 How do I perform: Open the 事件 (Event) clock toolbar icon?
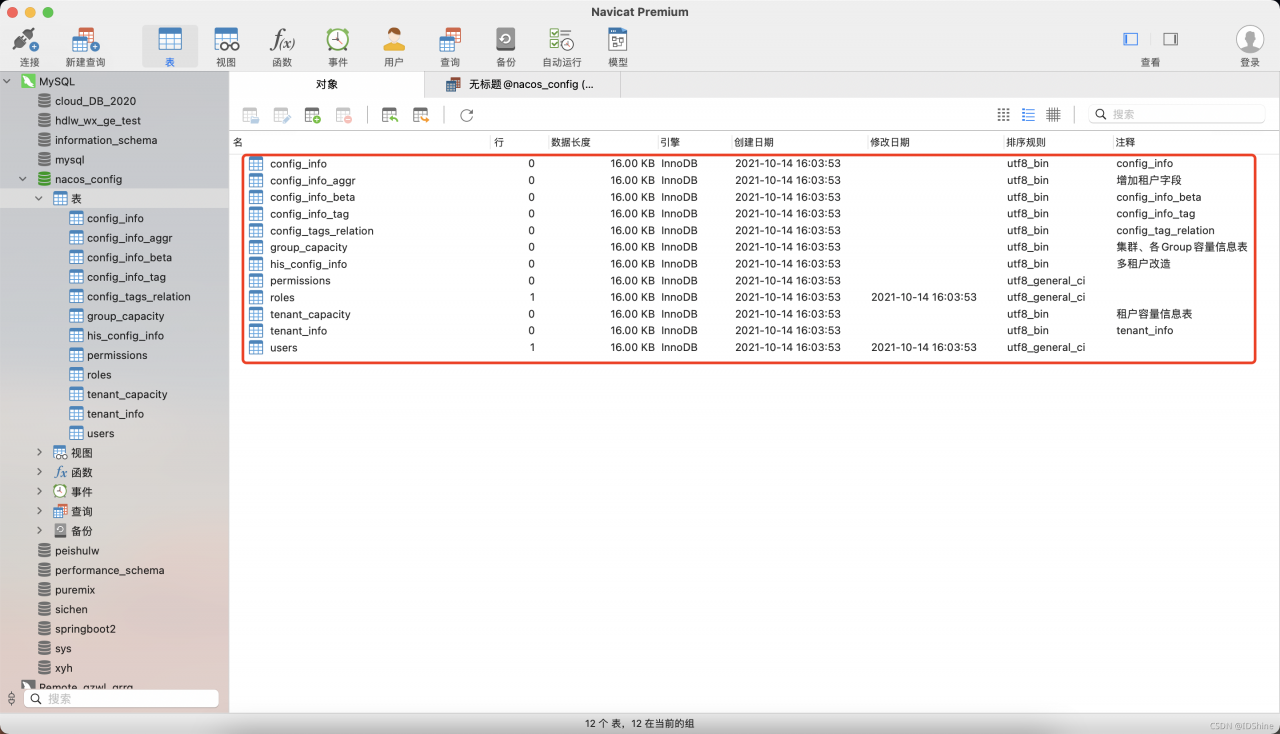(x=338, y=40)
